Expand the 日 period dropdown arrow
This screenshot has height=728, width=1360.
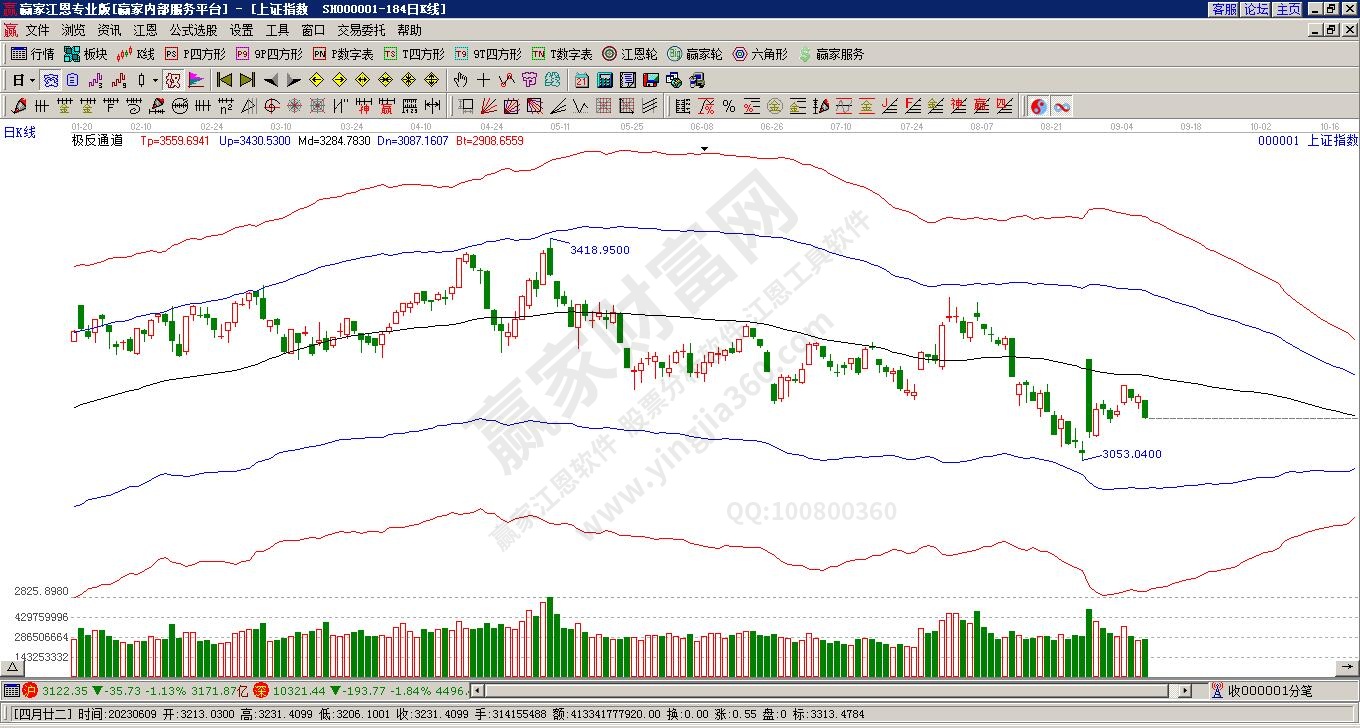coord(32,80)
